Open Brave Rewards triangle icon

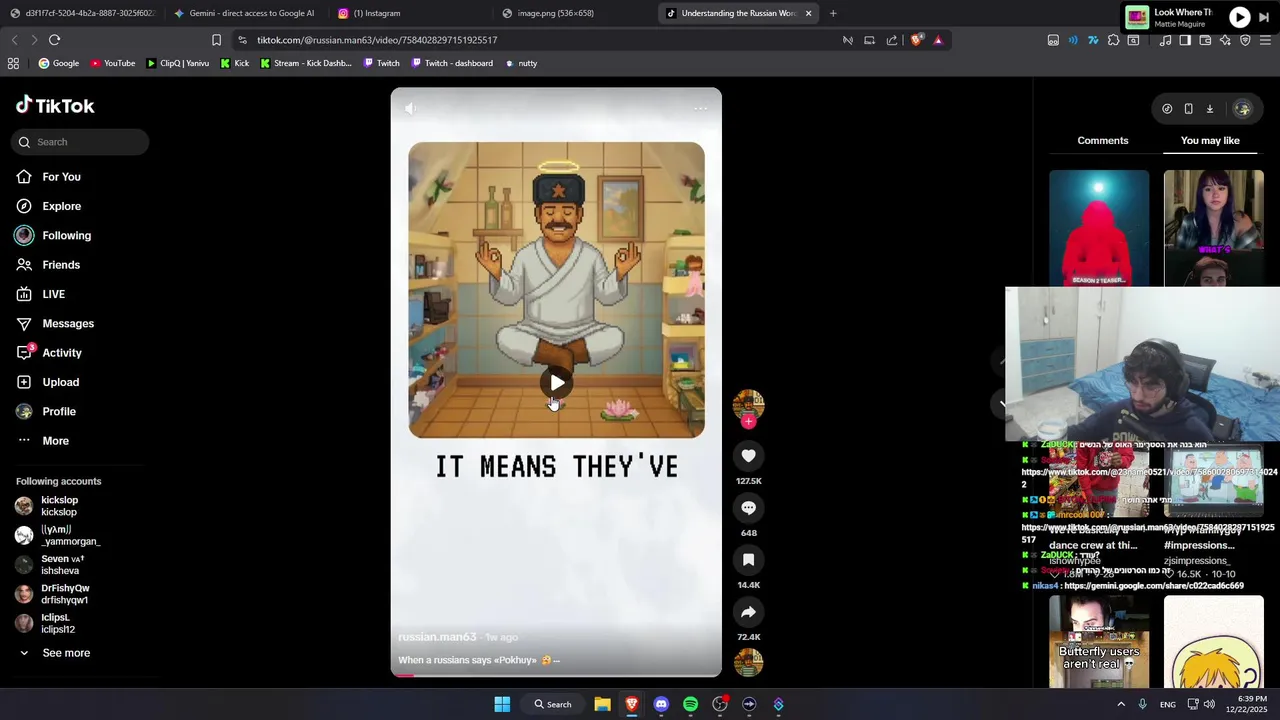tap(938, 40)
